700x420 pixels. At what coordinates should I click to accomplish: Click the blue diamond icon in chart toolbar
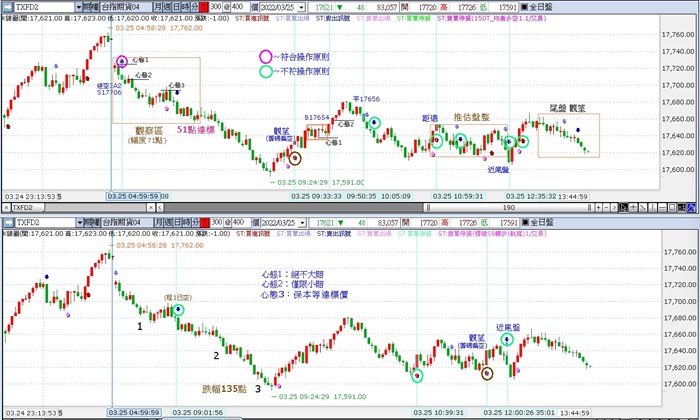(x=692, y=208)
